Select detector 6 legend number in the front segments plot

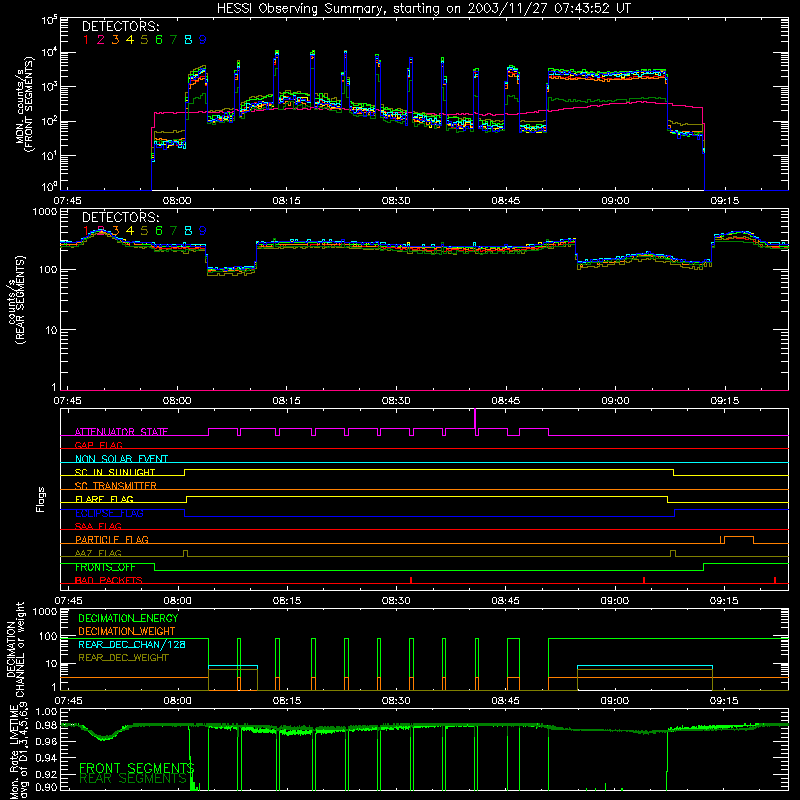tap(159, 40)
